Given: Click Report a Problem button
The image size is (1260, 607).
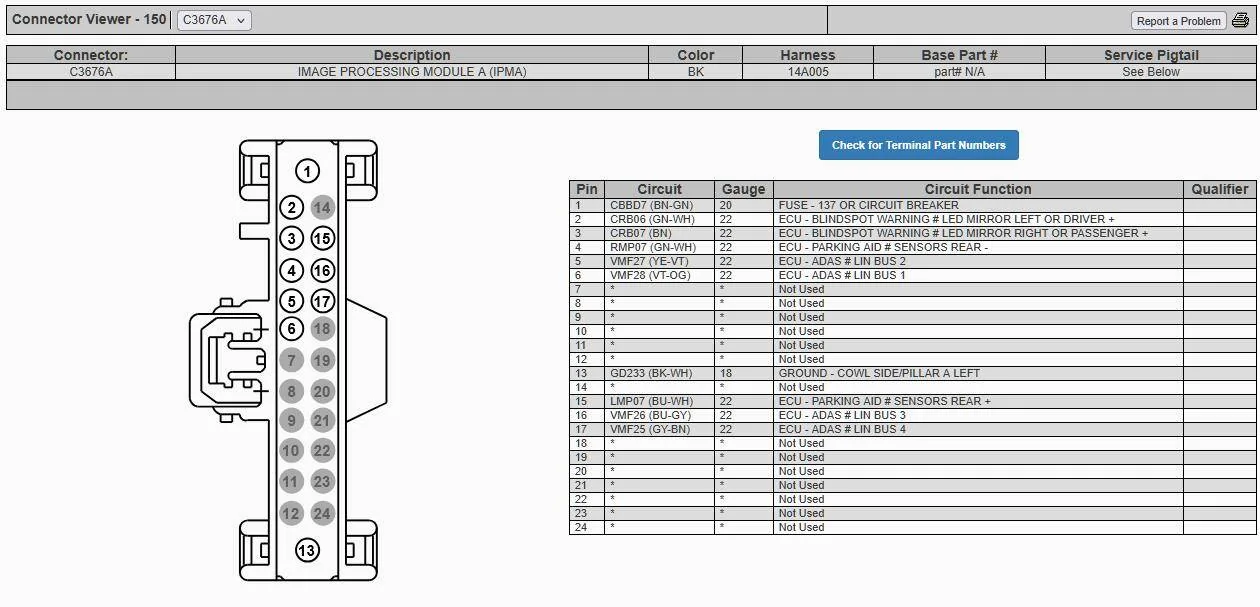Looking at the screenshot, I should [x=1179, y=21].
